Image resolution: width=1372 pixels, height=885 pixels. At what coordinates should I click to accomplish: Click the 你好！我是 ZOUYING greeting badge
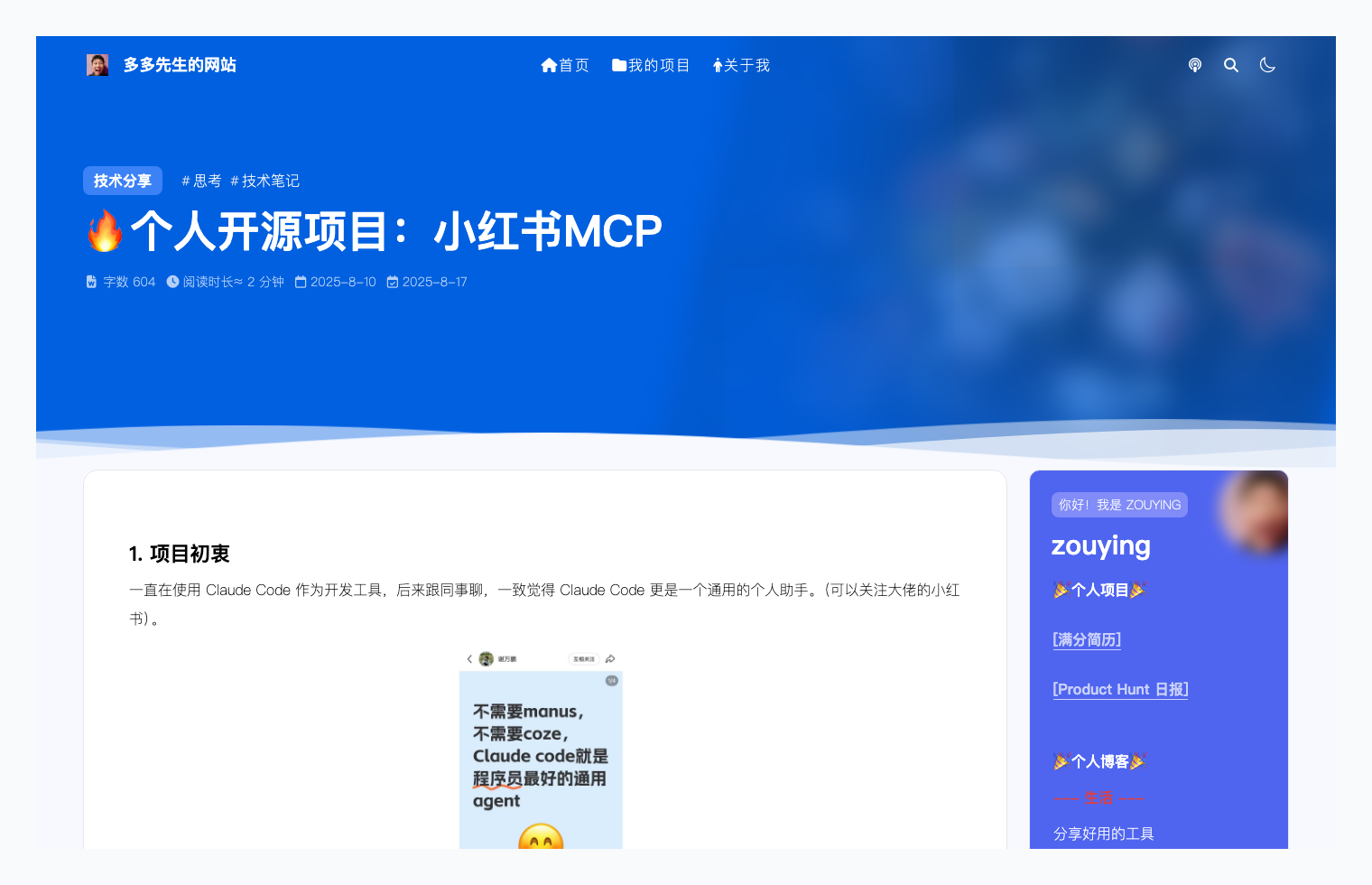[x=1119, y=505]
